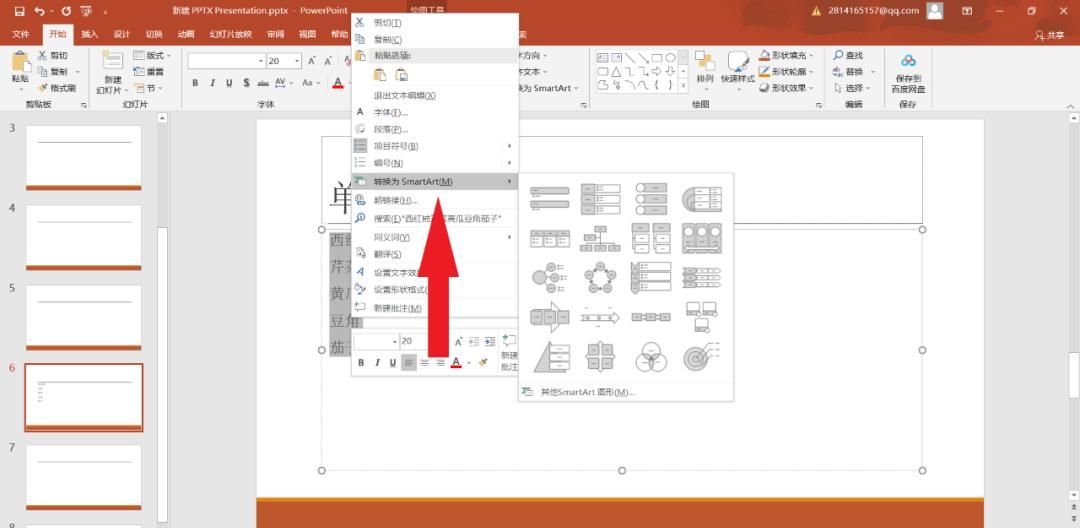Switch to the Insert (插入) tab
Image resolution: width=1080 pixels, height=528 pixels.
90,34
